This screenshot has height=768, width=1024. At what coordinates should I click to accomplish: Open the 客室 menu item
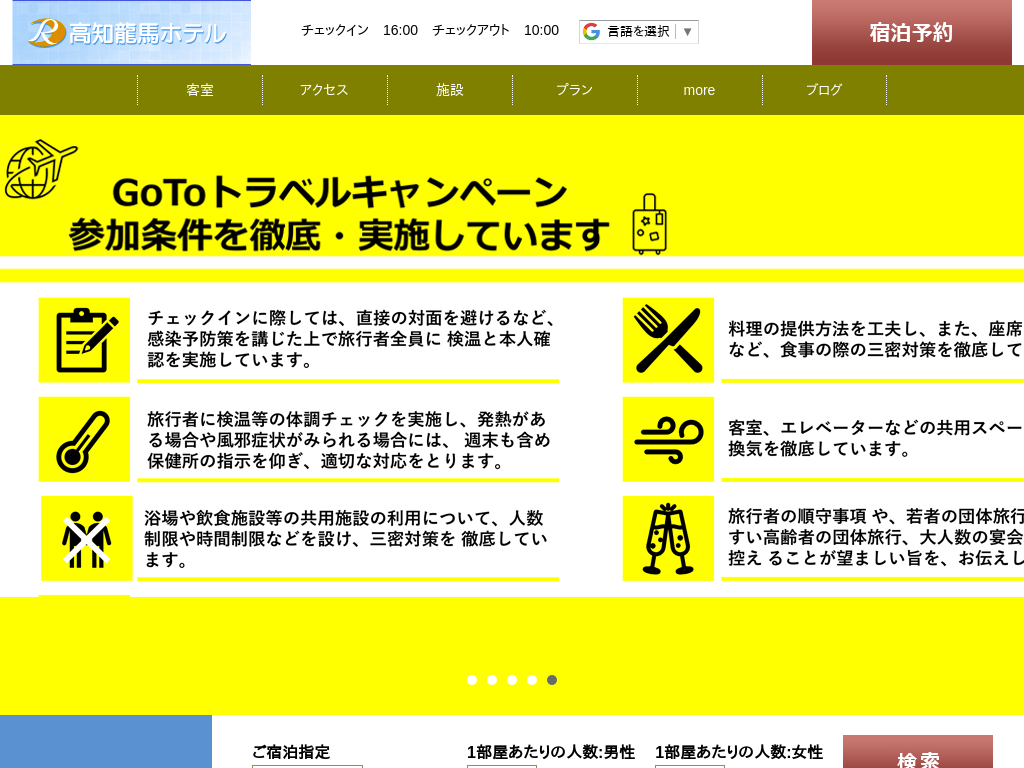(200, 90)
